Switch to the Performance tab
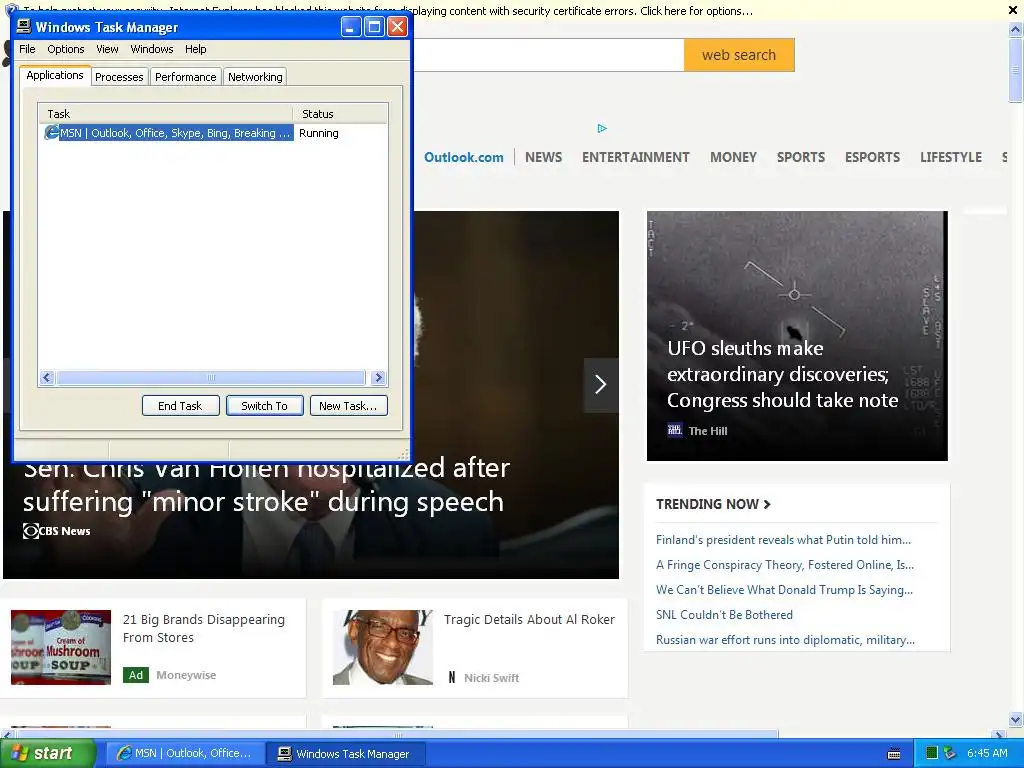This screenshot has height=768, width=1024. click(185, 77)
